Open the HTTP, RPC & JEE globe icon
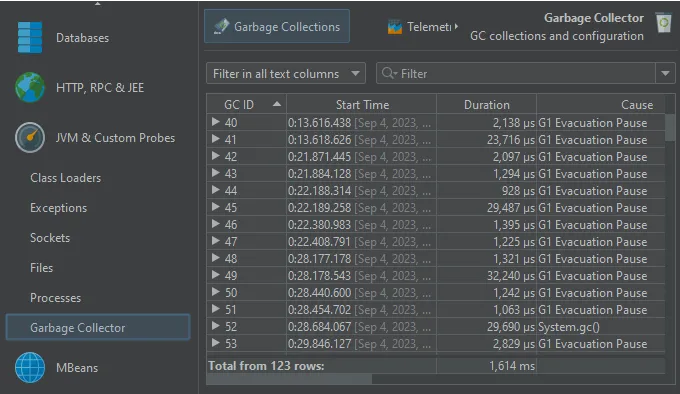 coord(30,87)
